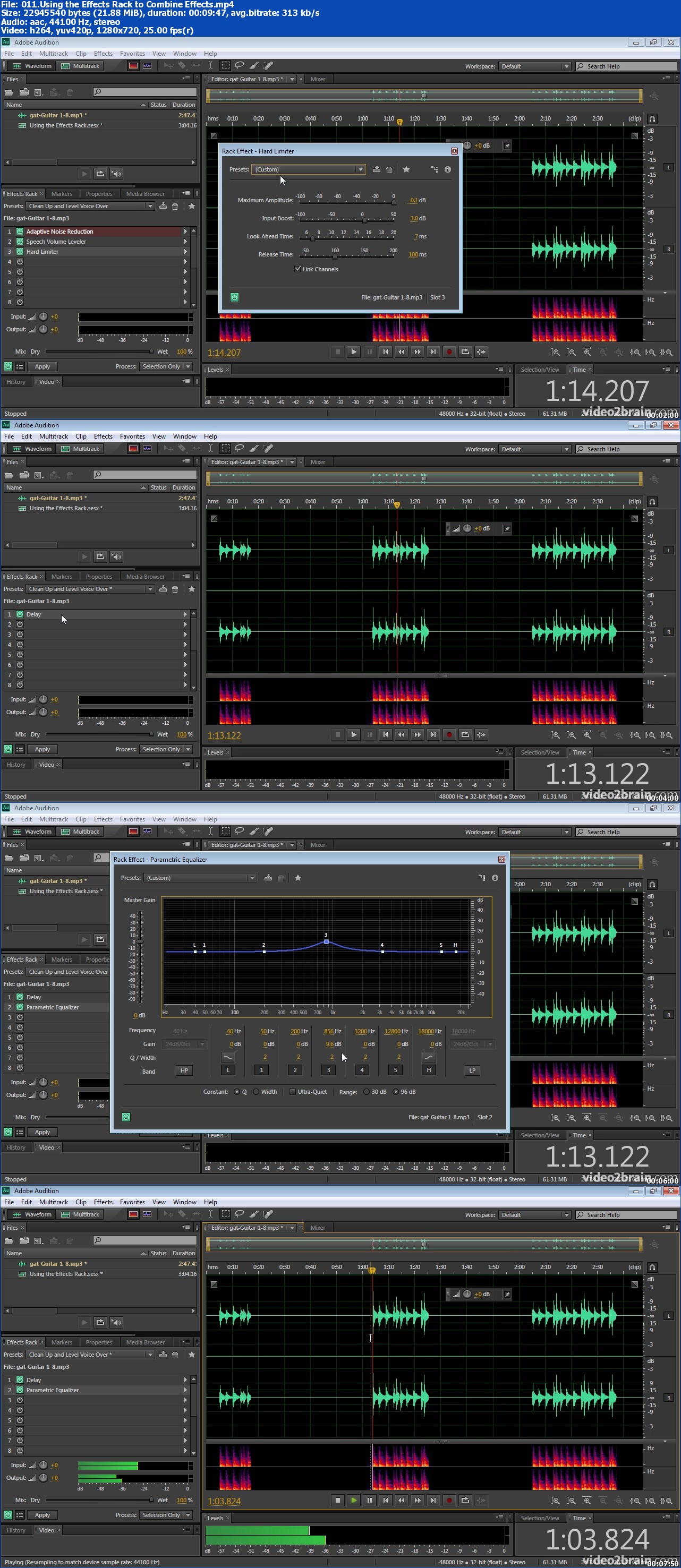Channel map icon in Parametric Equalizer dialog
Viewport: 681px width, 1568px height.
482,878
